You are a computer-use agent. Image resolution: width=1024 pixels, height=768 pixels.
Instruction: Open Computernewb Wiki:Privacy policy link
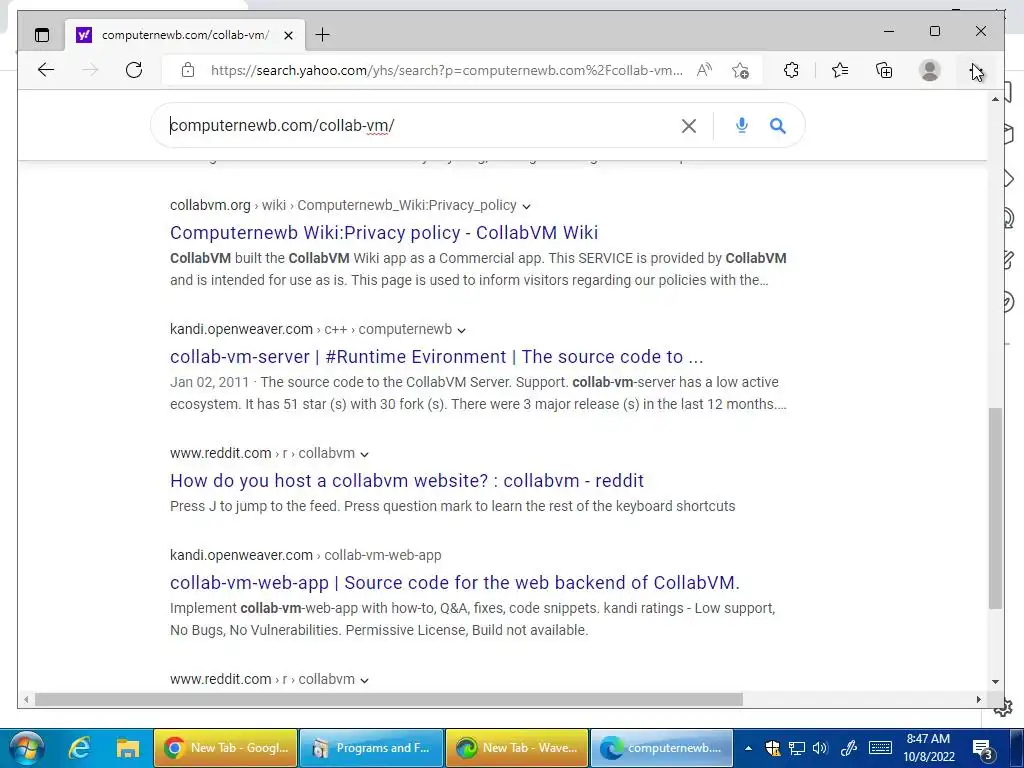click(384, 232)
